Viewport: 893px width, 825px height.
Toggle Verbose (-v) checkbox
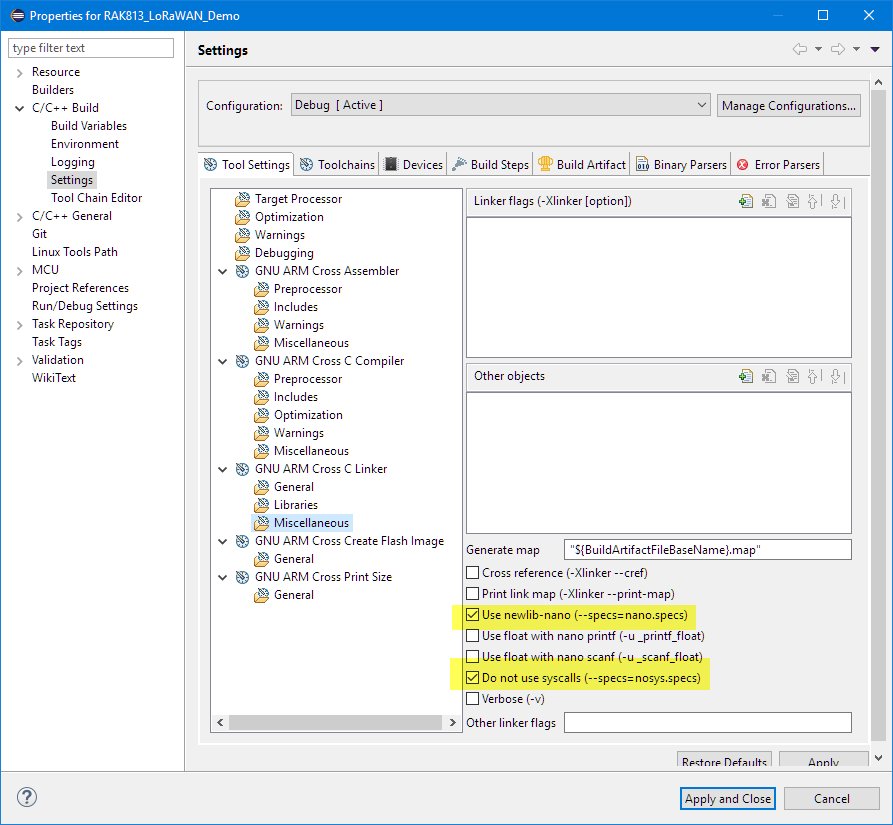(x=473, y=699)
